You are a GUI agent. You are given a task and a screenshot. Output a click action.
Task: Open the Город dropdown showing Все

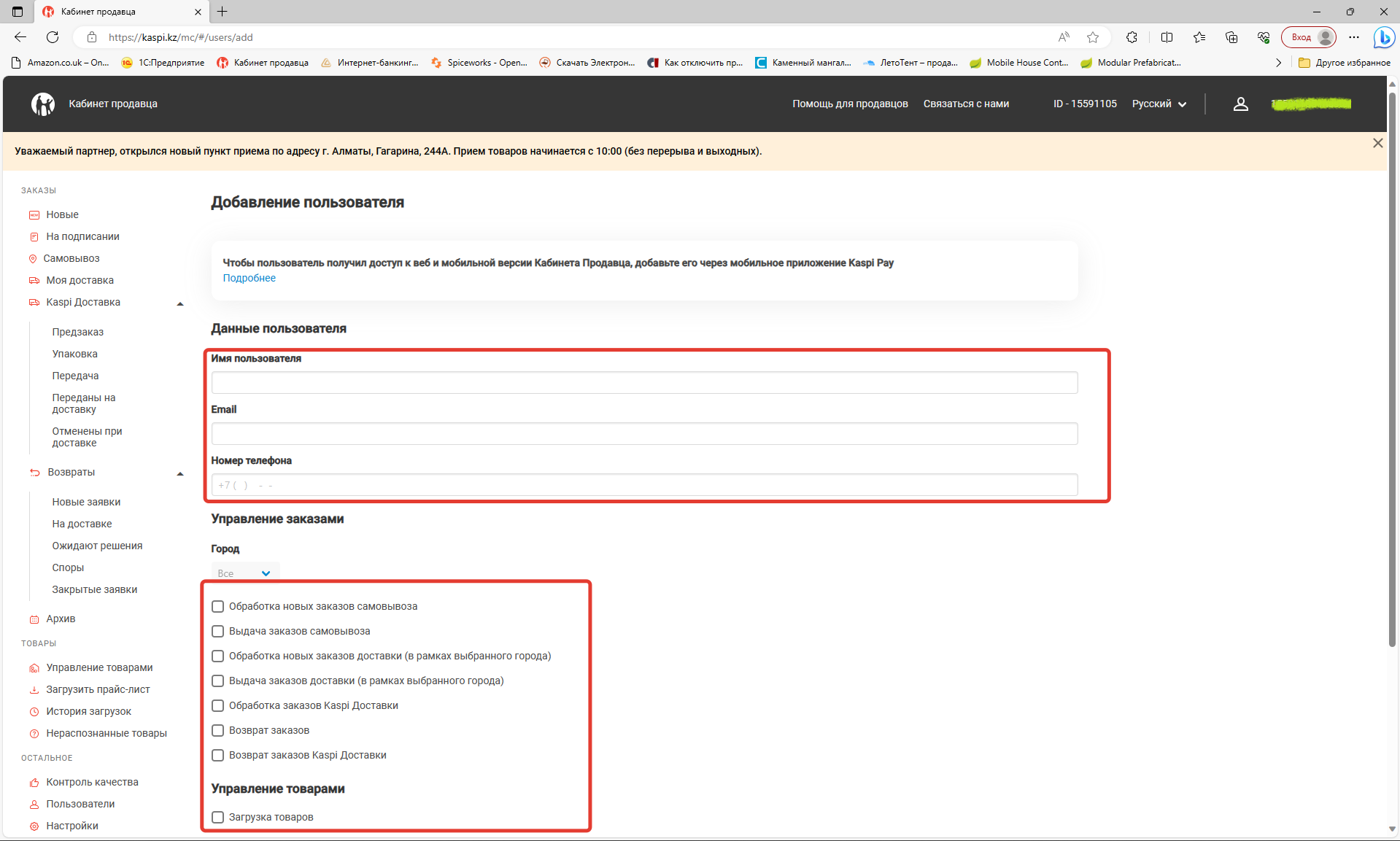244,573
